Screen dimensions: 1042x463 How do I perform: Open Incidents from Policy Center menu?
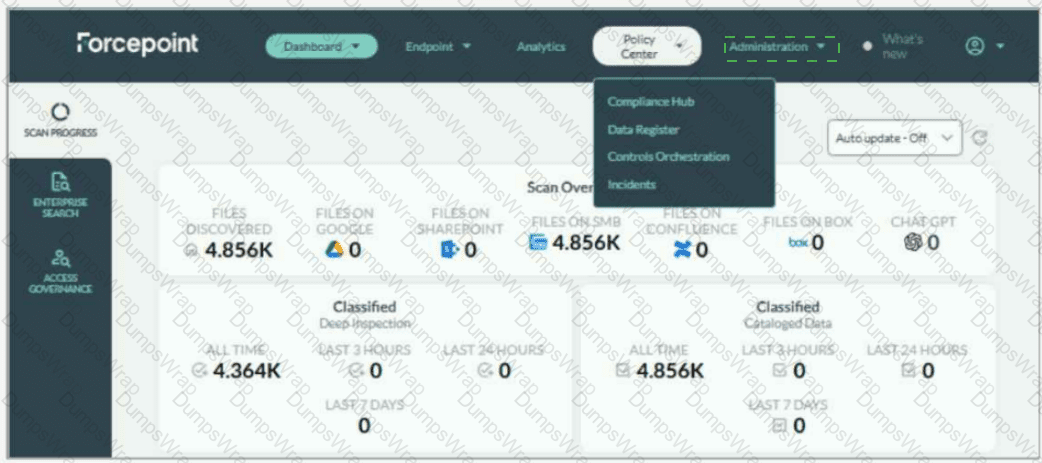pyautogui.click(x=631, y=185)
